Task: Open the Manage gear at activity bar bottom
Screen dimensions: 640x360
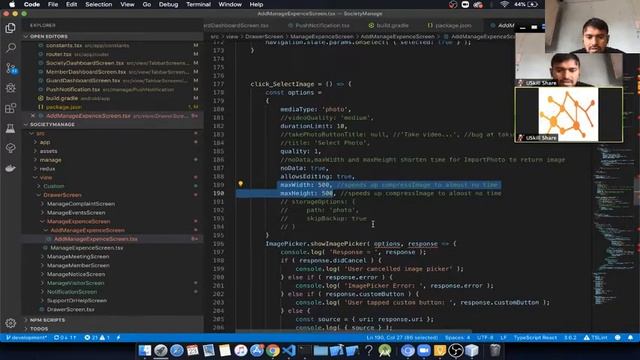Action: point(11,323)
